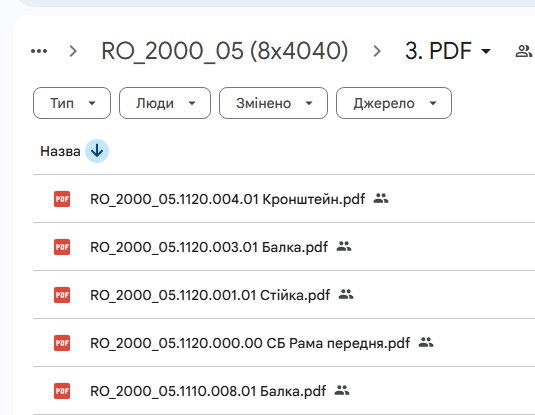Open the Джерело filter dropdown
The image size is (535, 415).
coord(394,103)
